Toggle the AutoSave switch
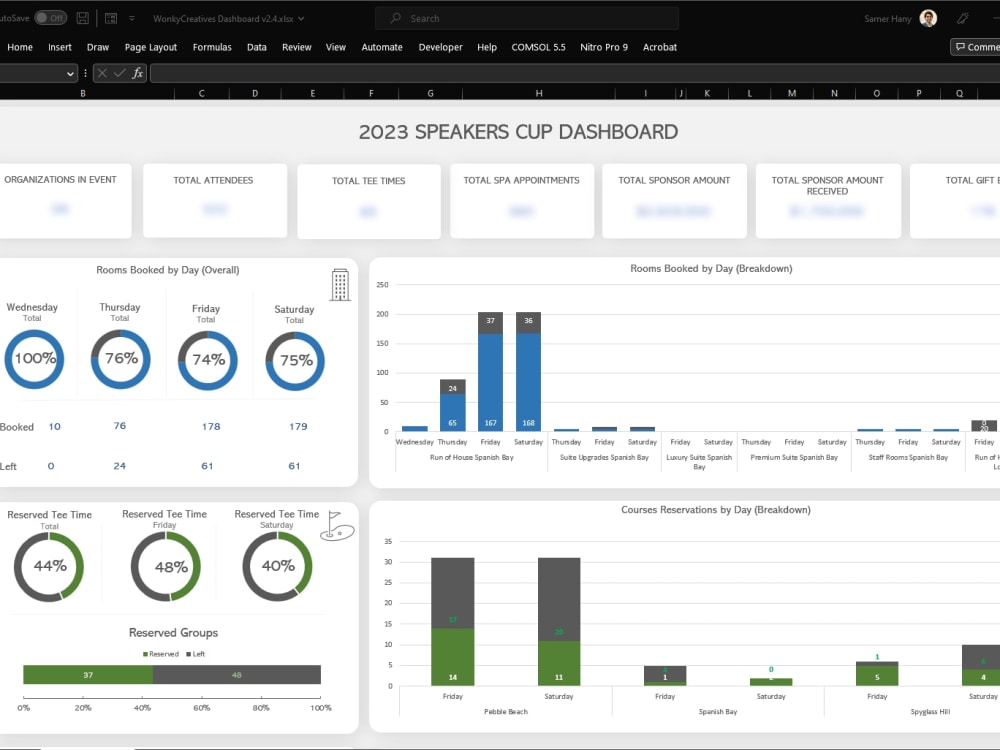The image size is (1000, 750). click(50, 18)
